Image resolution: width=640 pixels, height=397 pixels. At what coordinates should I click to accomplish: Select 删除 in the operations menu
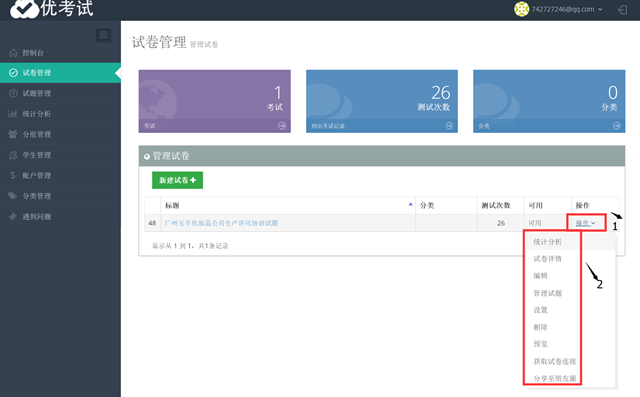540,327
